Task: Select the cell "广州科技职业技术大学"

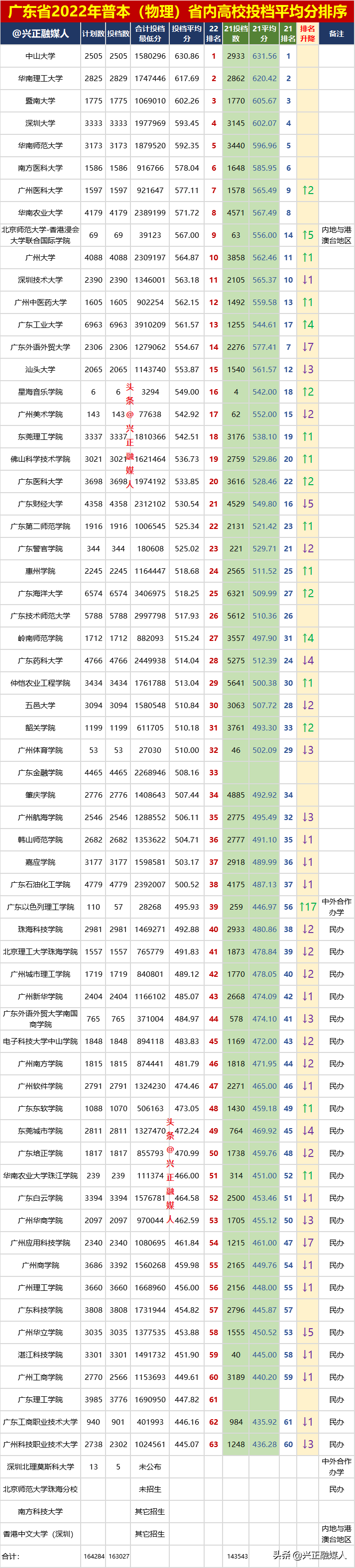Action: pyautogui.click(x=40, y=1446)
